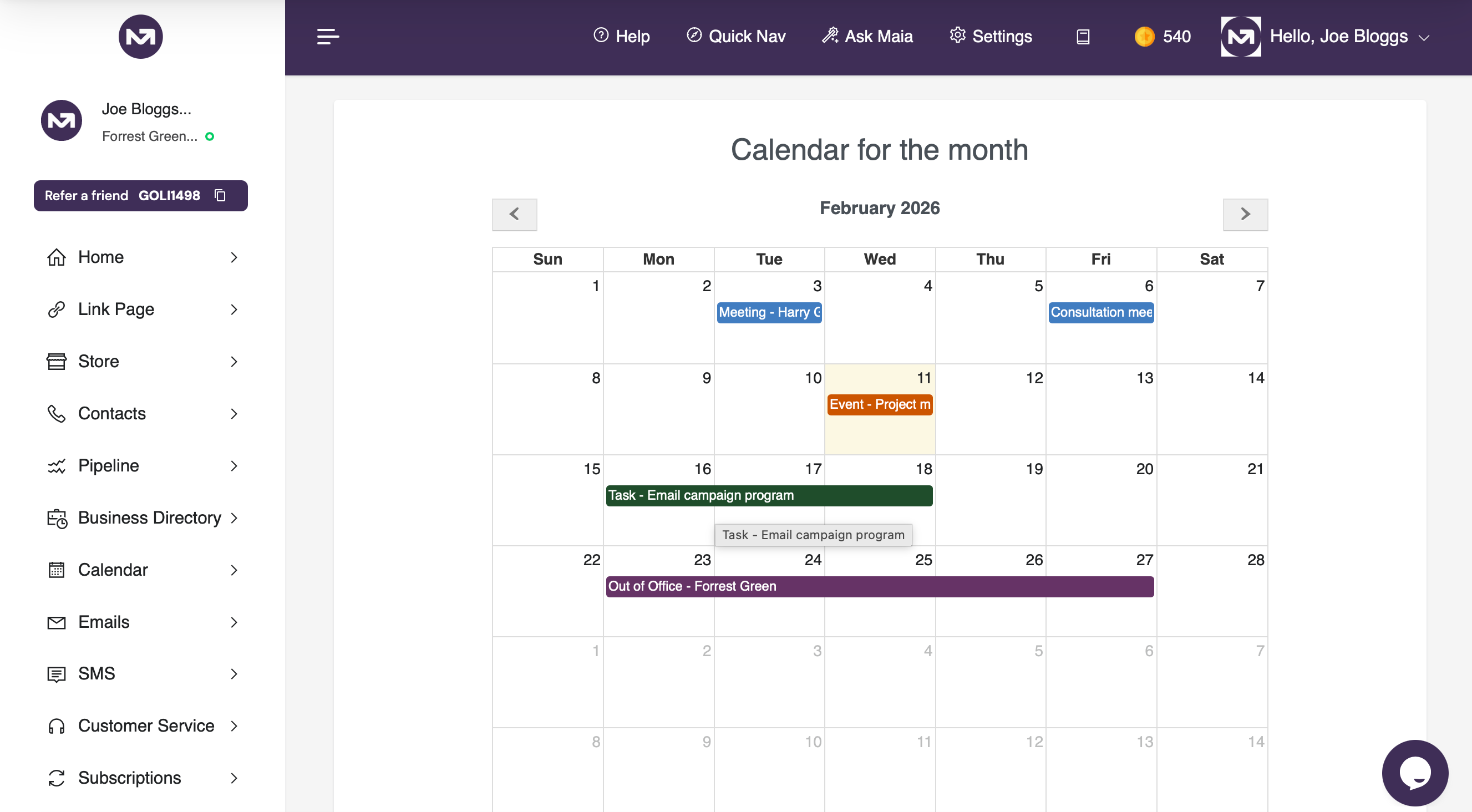Click the Home house icon
1472x812 pixels.
(x=56, y=257)
